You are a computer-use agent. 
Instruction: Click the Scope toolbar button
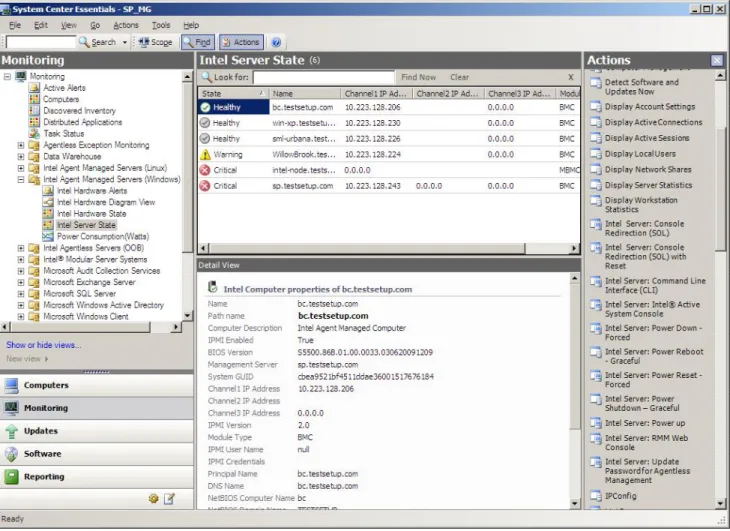click(155, 42)
